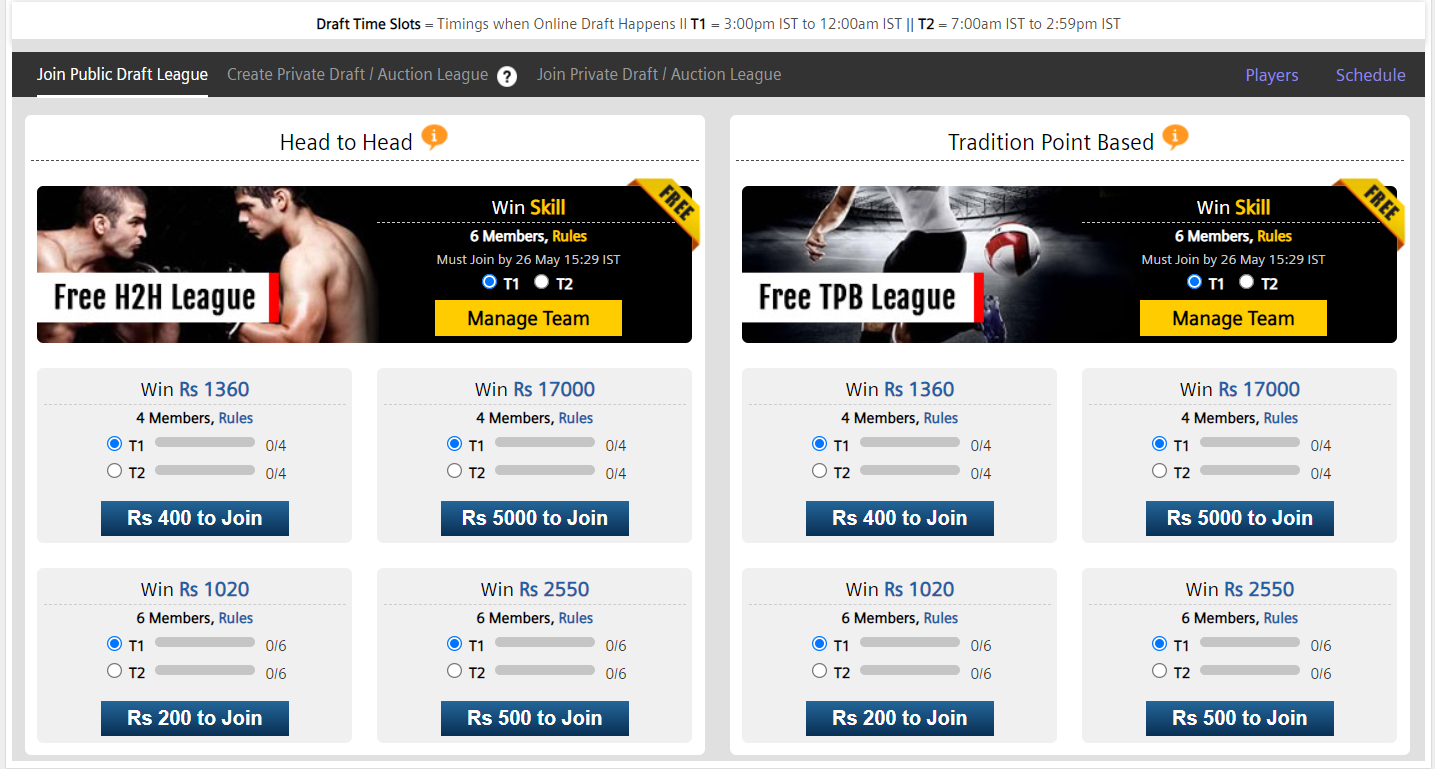Open Join Private Draft / Auction League tab

click(659, 74)
